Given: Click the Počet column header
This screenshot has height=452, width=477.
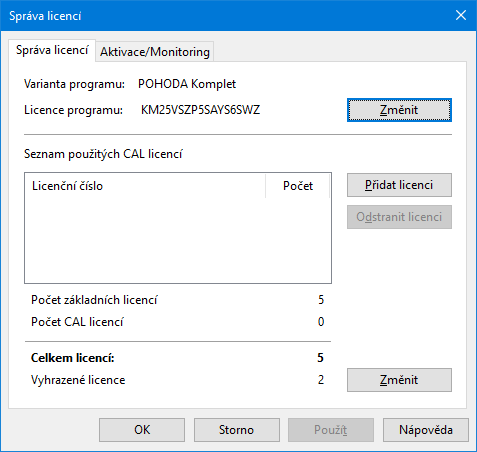Looking at the screenshot, I should click(298, 186).
